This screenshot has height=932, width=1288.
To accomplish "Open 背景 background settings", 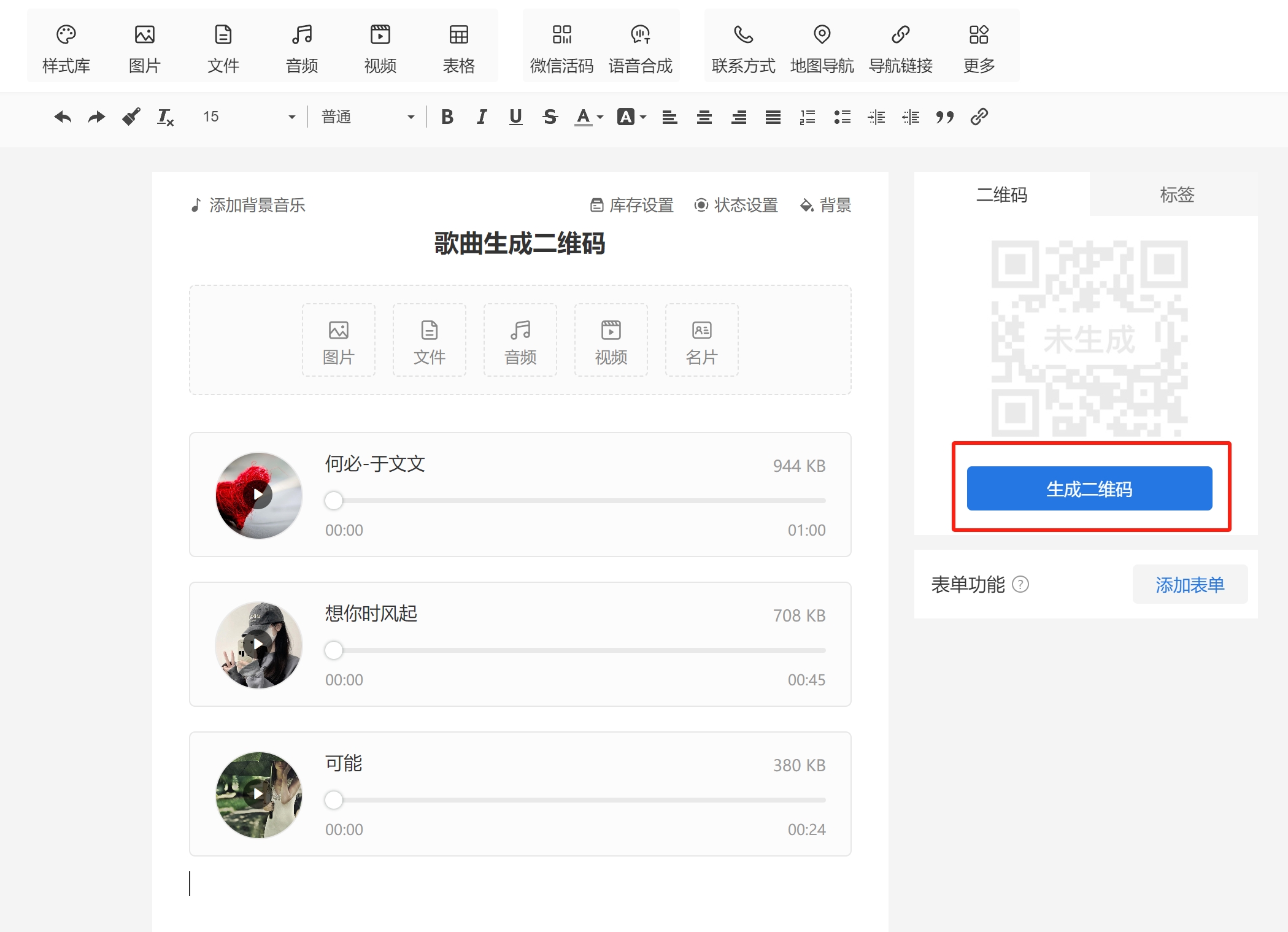I will point(825,205).
